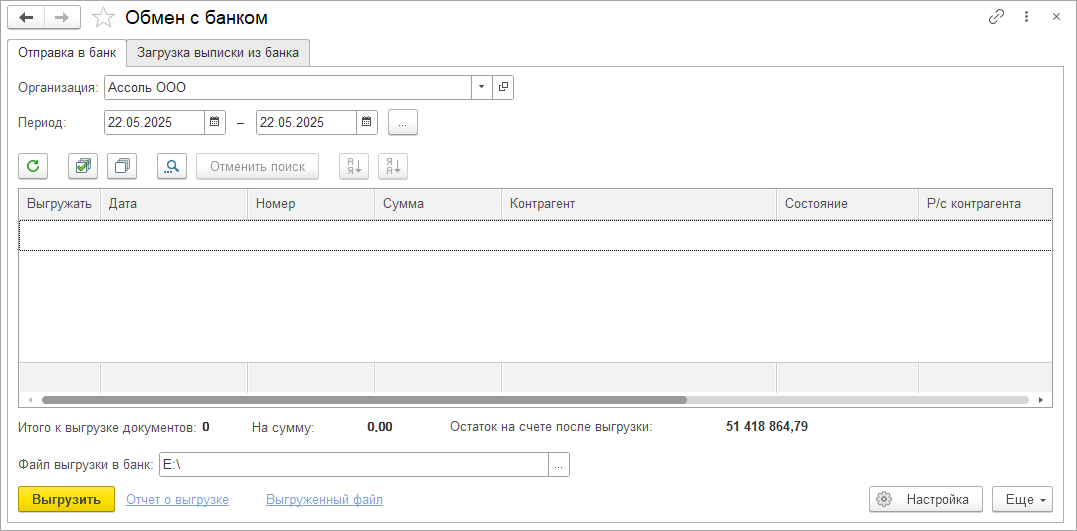Uncheck all documents in the list
Screen dimensions: 1077x531
[122, 166]
